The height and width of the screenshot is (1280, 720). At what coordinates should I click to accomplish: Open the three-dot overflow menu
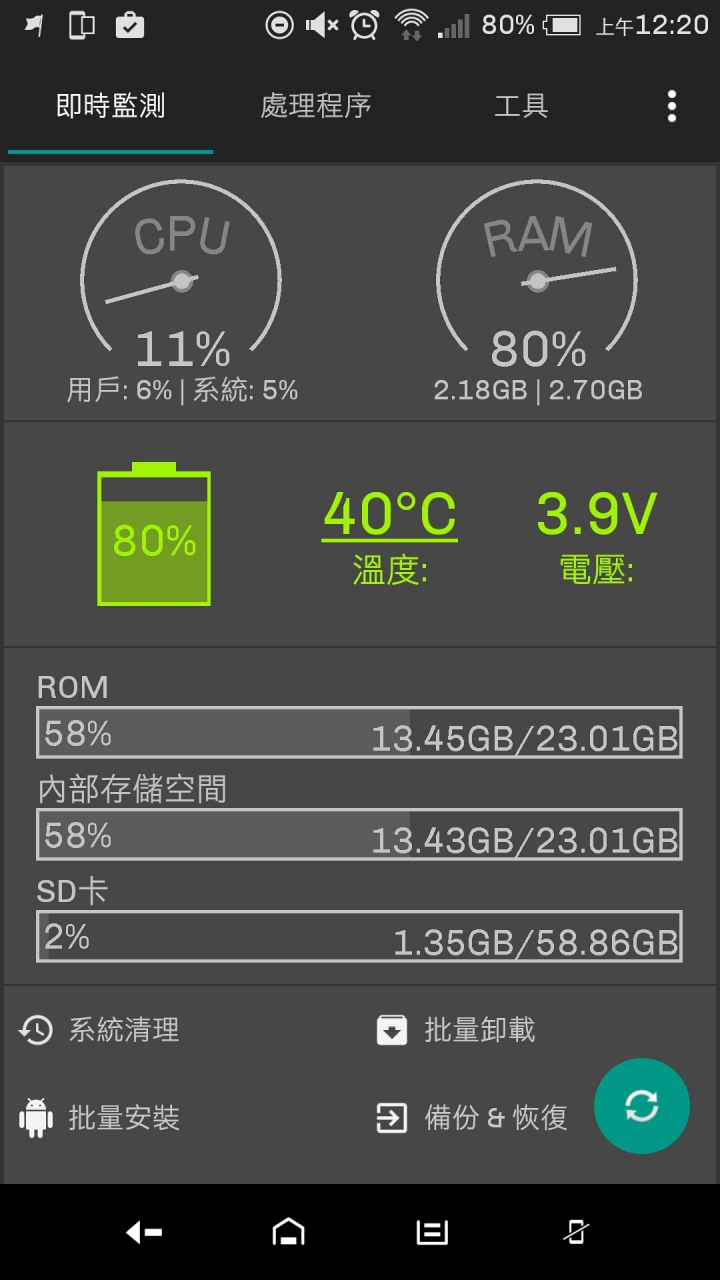[671, 106]
